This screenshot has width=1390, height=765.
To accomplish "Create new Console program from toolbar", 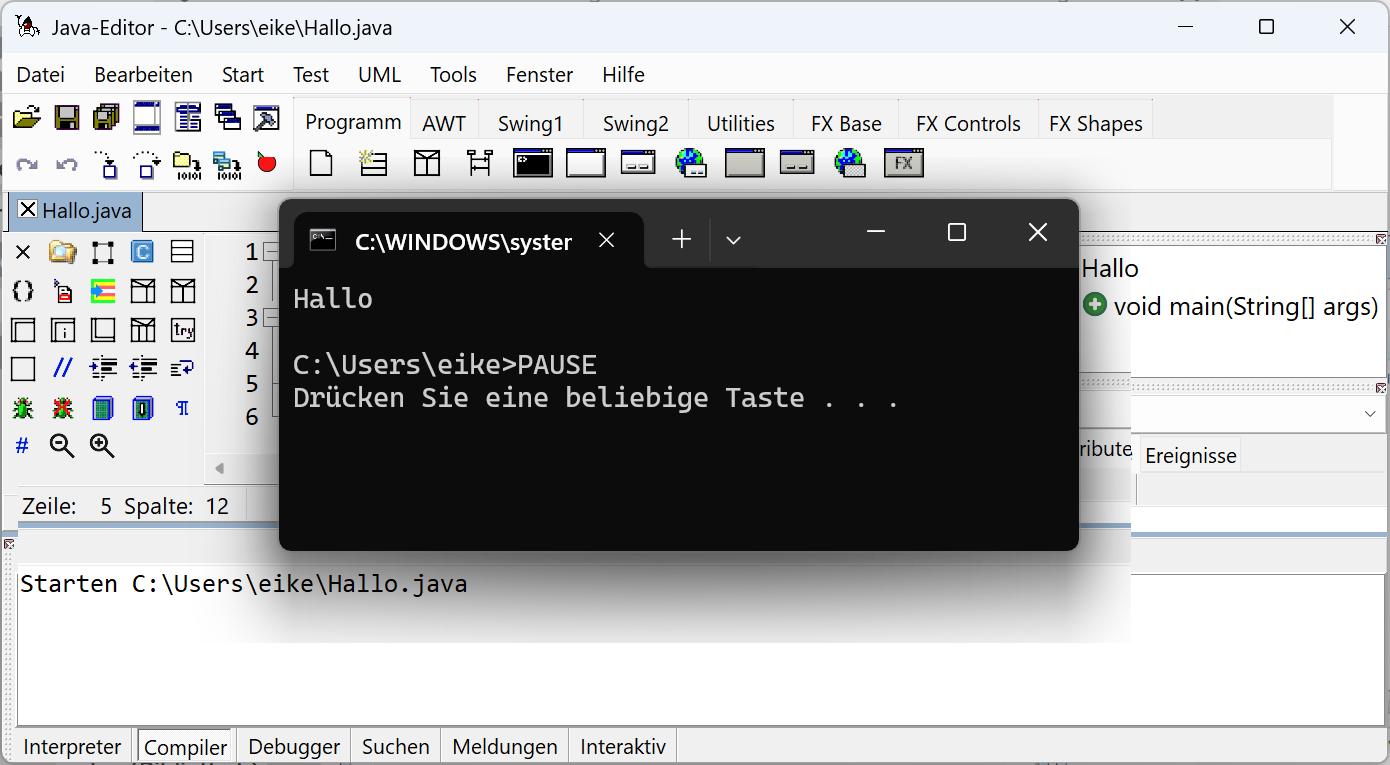I will pyautogui.click(x=533, y=163).
